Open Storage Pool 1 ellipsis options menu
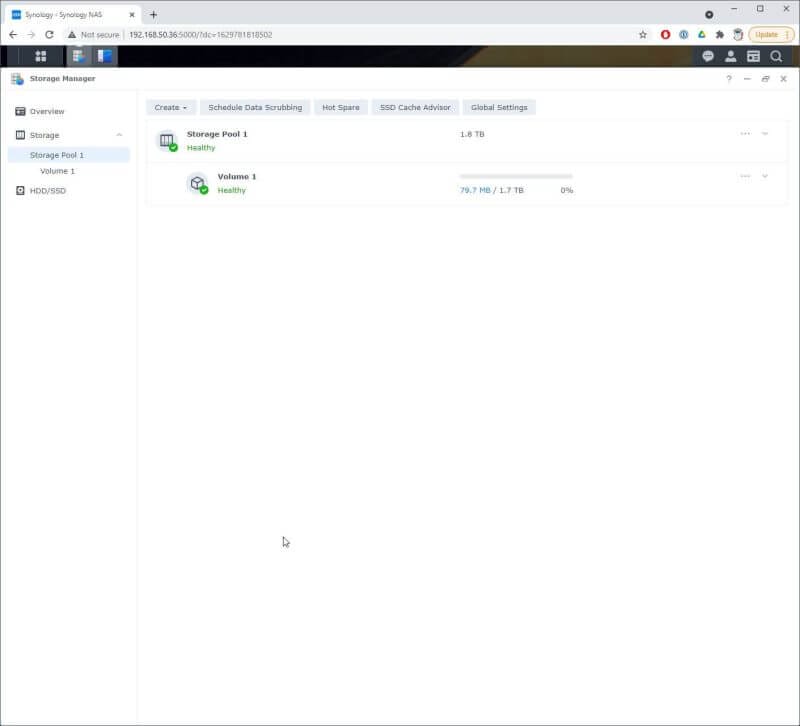The image size is (800, 726). [x=745, y=133]
